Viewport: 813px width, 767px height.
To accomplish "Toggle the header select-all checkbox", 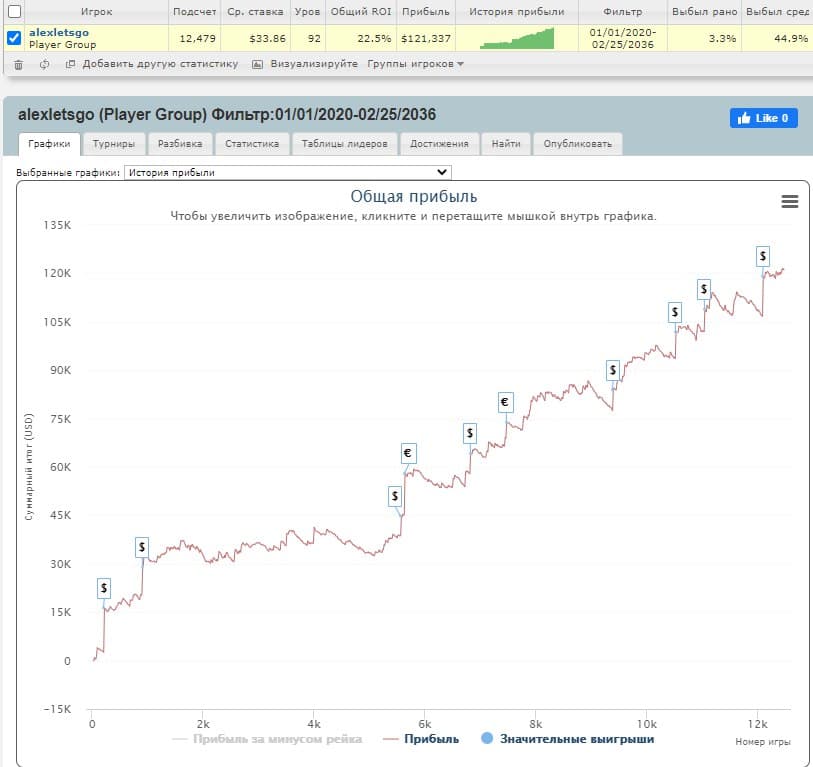I will point(14,11).
